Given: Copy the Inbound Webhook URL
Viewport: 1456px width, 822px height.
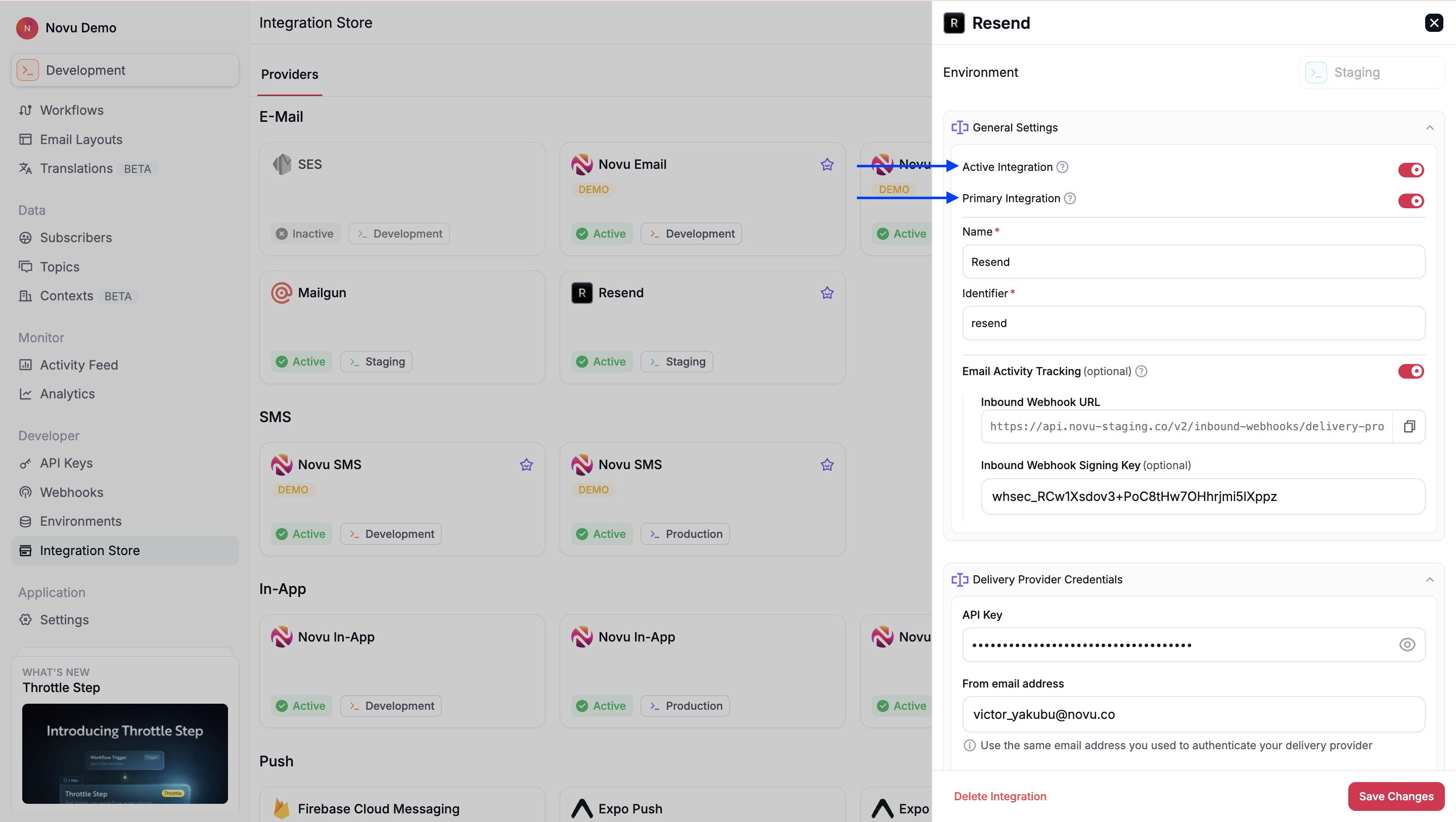Looking at the screenshot, I should (1409, 426).
